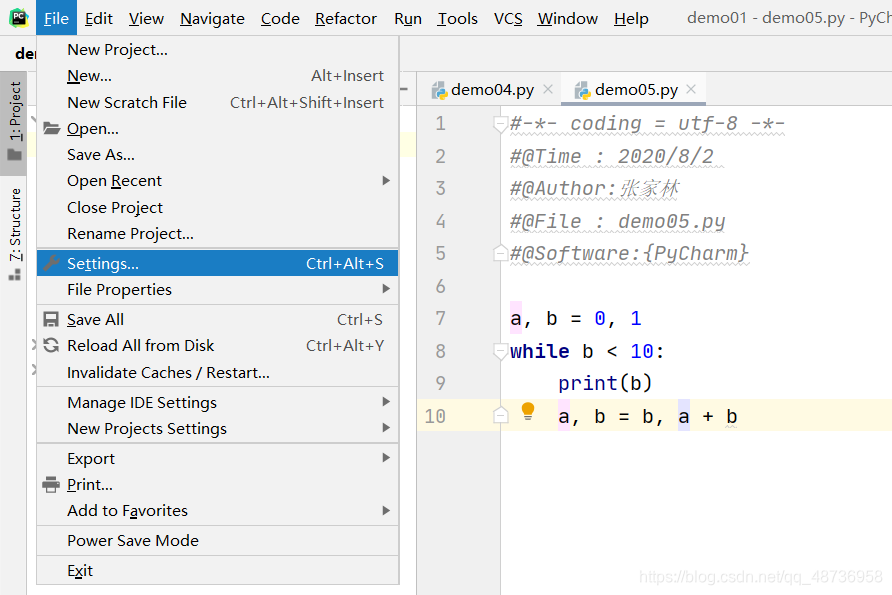Expand the Add to Favorites submenu arrow
Screen dimensions: 892x595
386,510
